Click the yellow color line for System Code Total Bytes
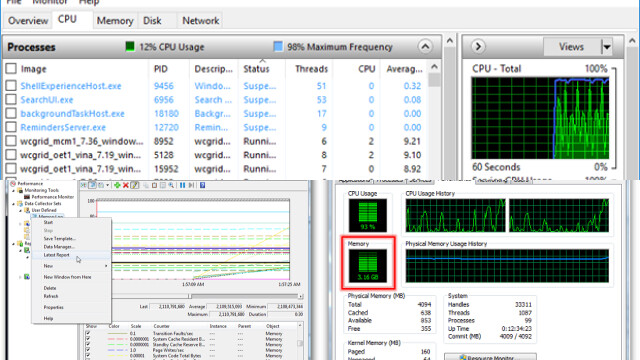This screenshot has width=640, height=360. pos(117,356)
